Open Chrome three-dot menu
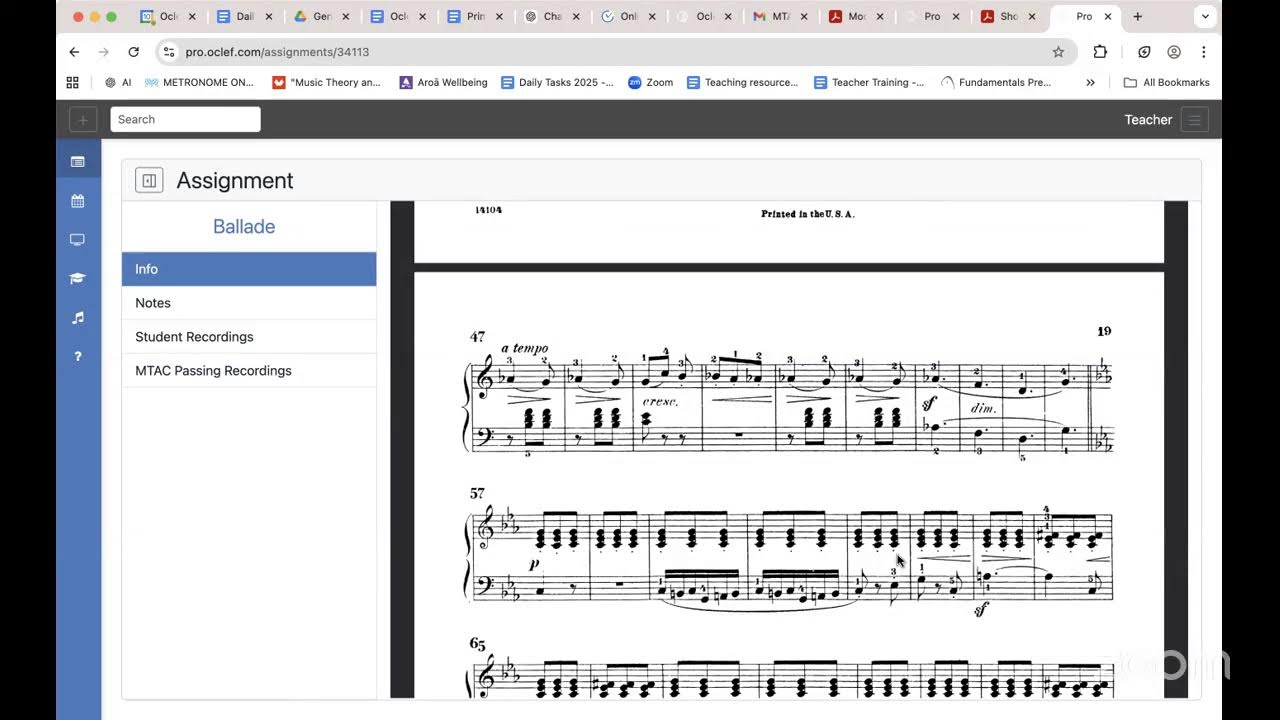This screenshot has height=720, width=1280. click(1203, 52)
